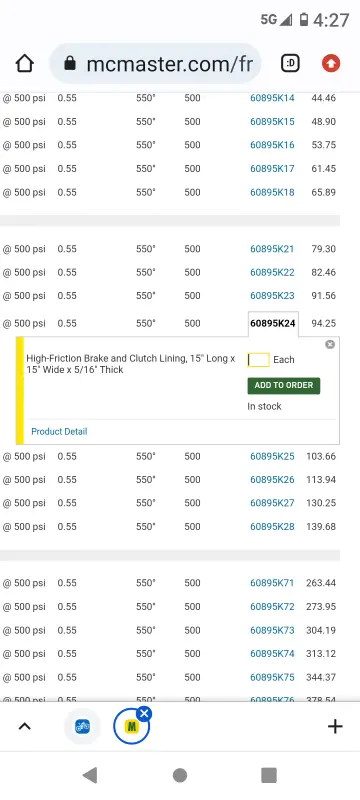
Task: Open part number 60895K71
Action: (272, 583)
